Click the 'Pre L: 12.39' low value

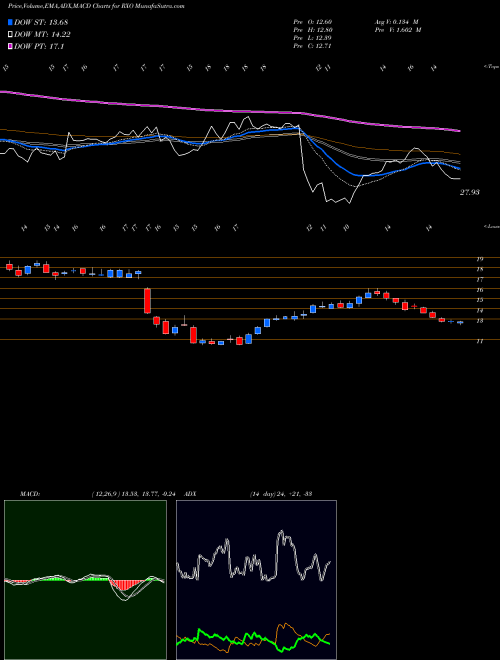(313, 38)
